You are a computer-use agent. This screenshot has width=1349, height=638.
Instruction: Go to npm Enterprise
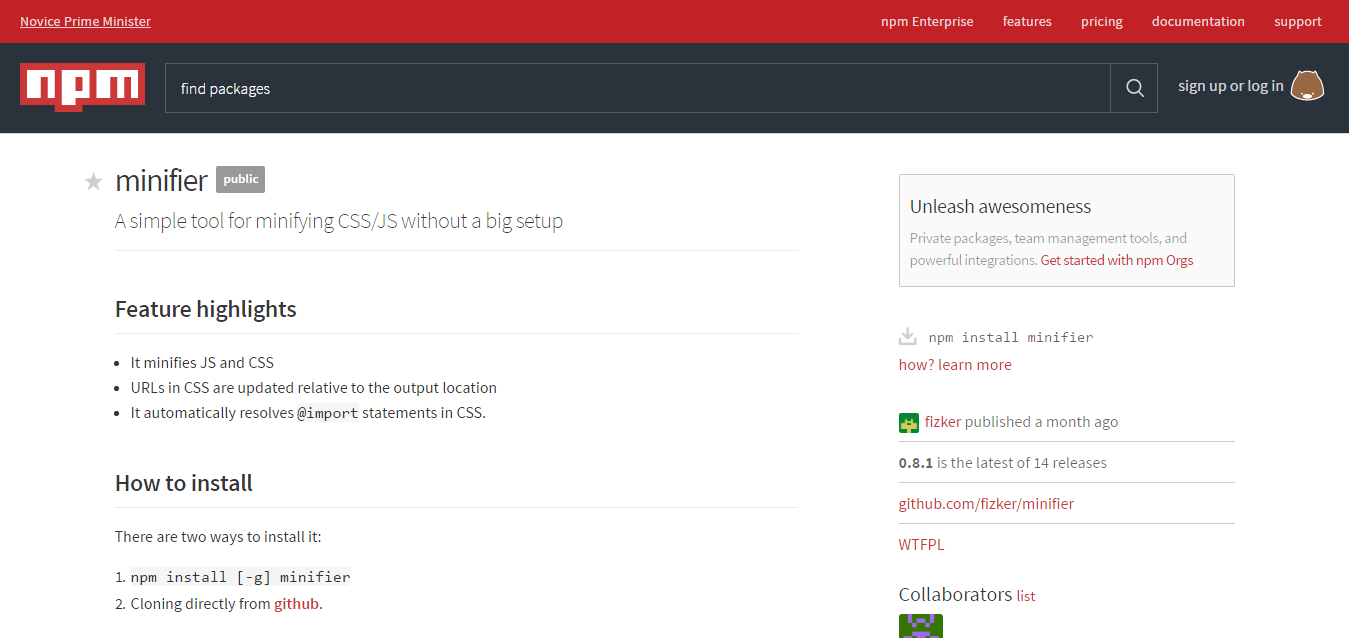click(927, 21)
